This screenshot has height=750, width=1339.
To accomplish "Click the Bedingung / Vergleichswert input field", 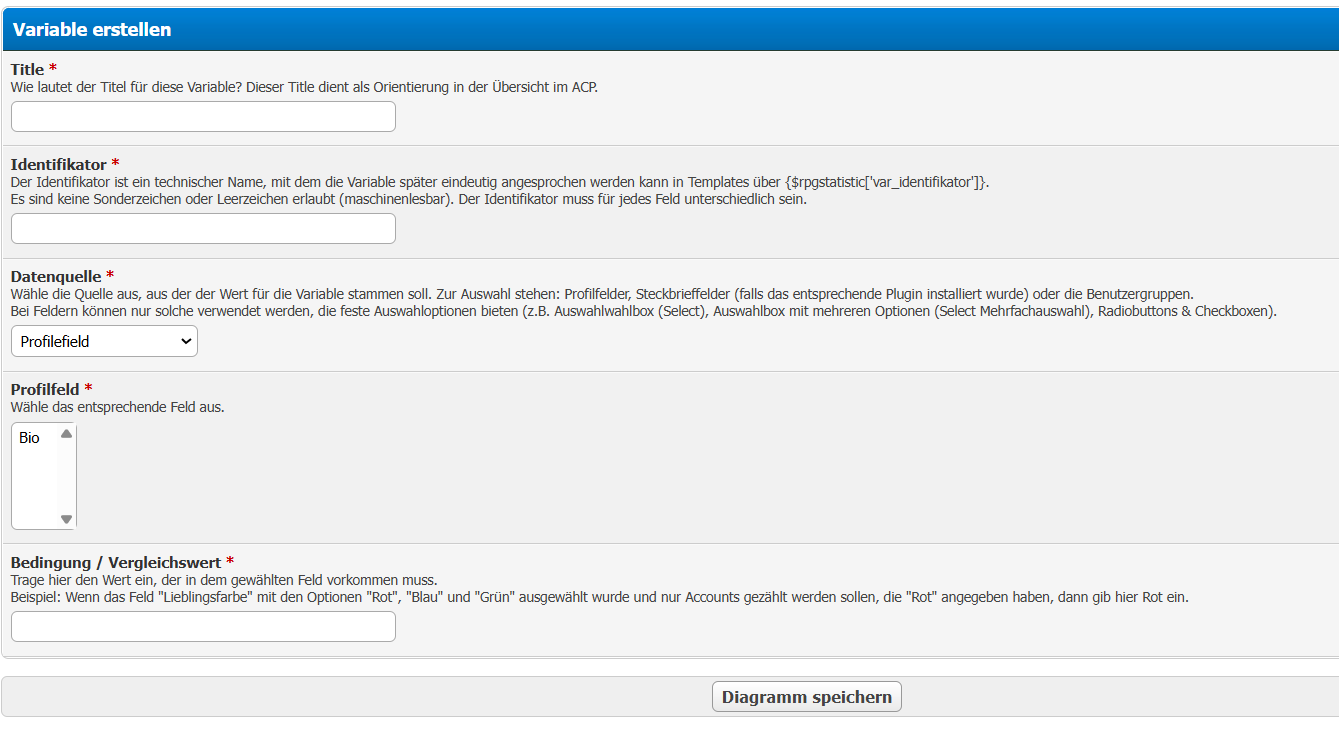I will [203, 626].
